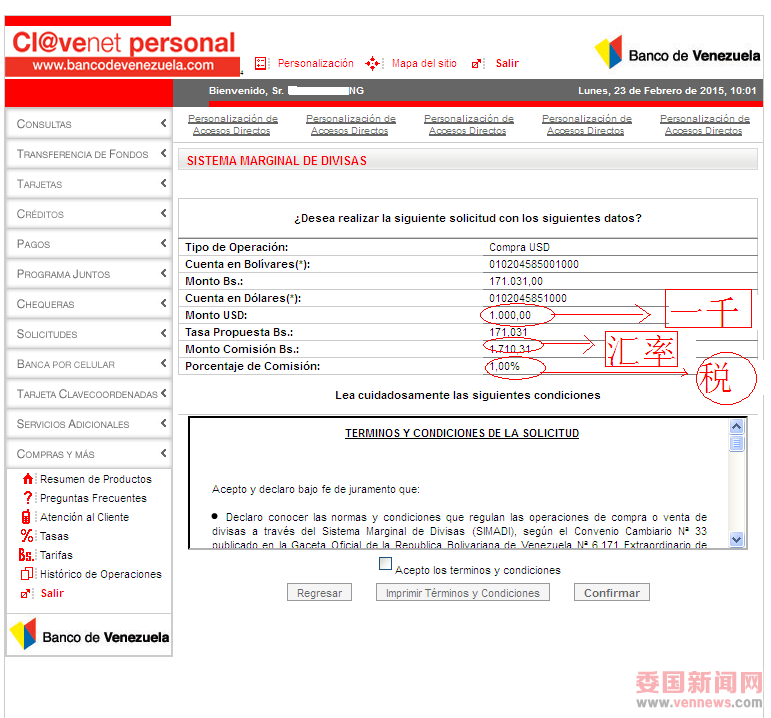Open Consultas menu label
The width and height of the screenshot is (771, 718).
pos(44,124)
